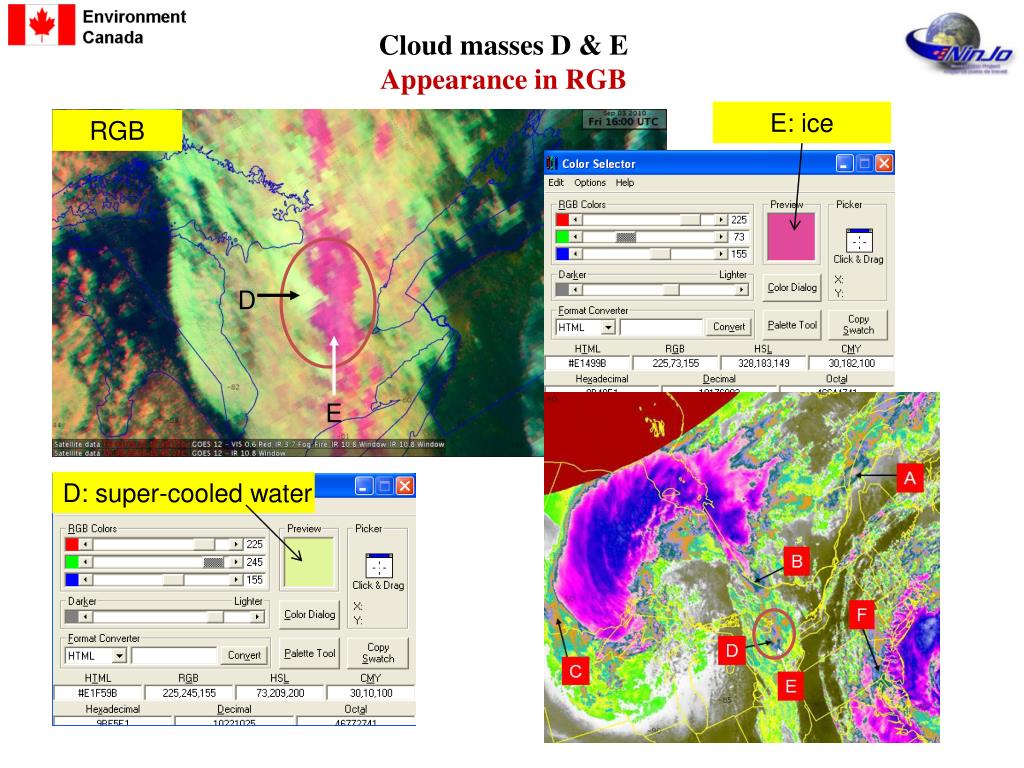
Task: Click the Darker/Lighter slider track in the E: ice window
Action: tap(658, 289)
